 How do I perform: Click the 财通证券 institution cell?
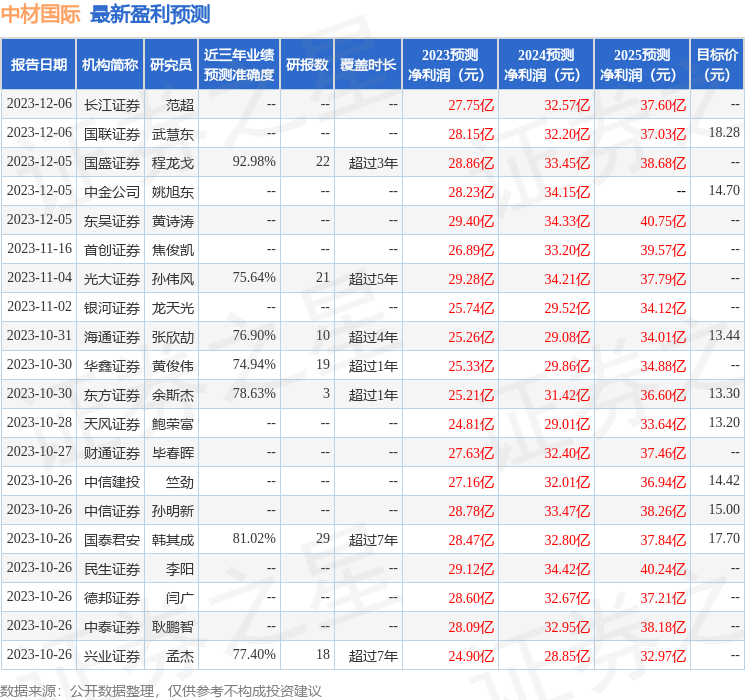coord(112,453)
